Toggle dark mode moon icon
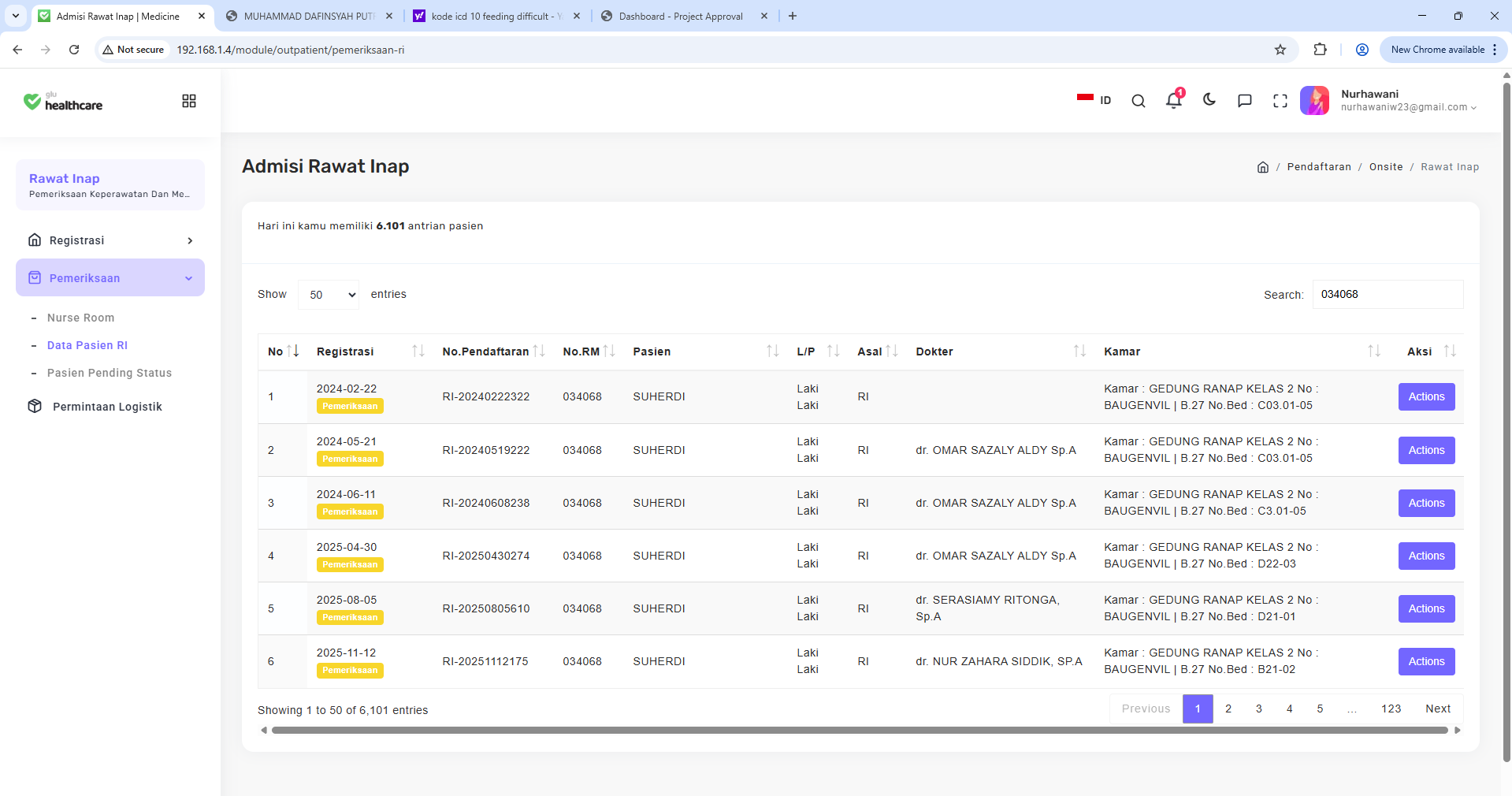 (1209, 100)
